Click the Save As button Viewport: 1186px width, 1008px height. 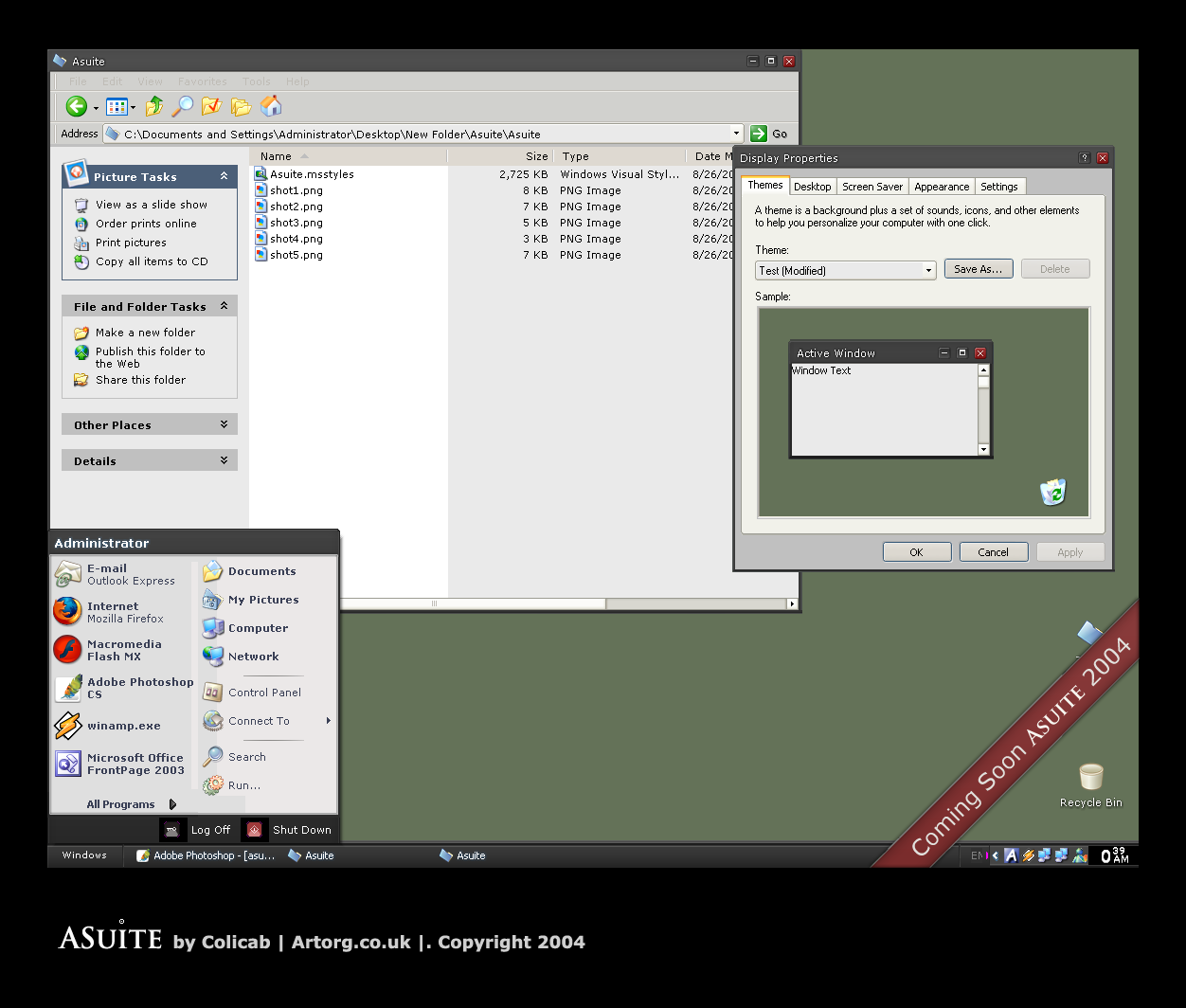tap(979, 268)
